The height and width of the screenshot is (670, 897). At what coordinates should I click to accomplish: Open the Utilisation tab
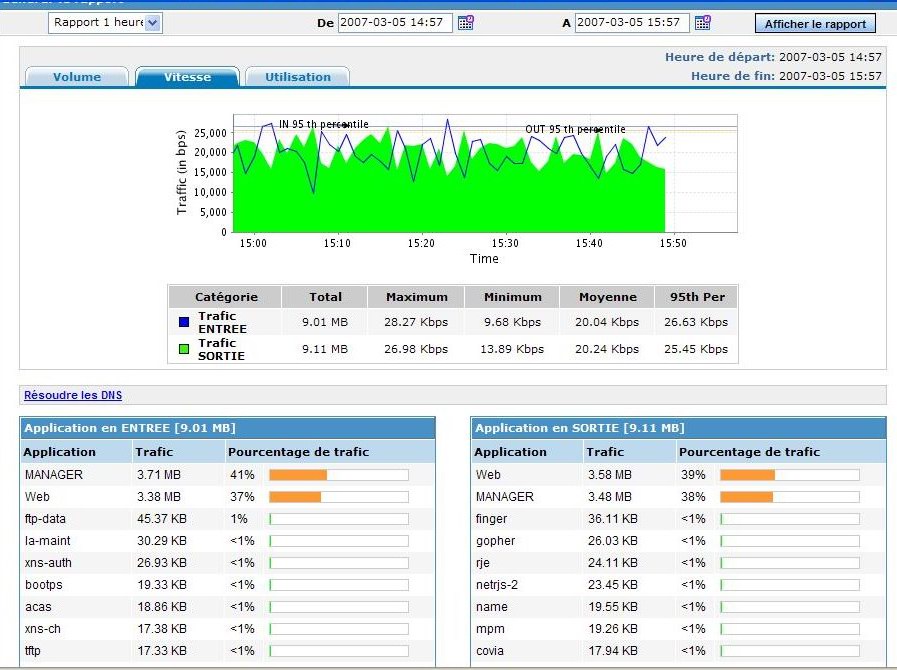click(x=297, y=77)
